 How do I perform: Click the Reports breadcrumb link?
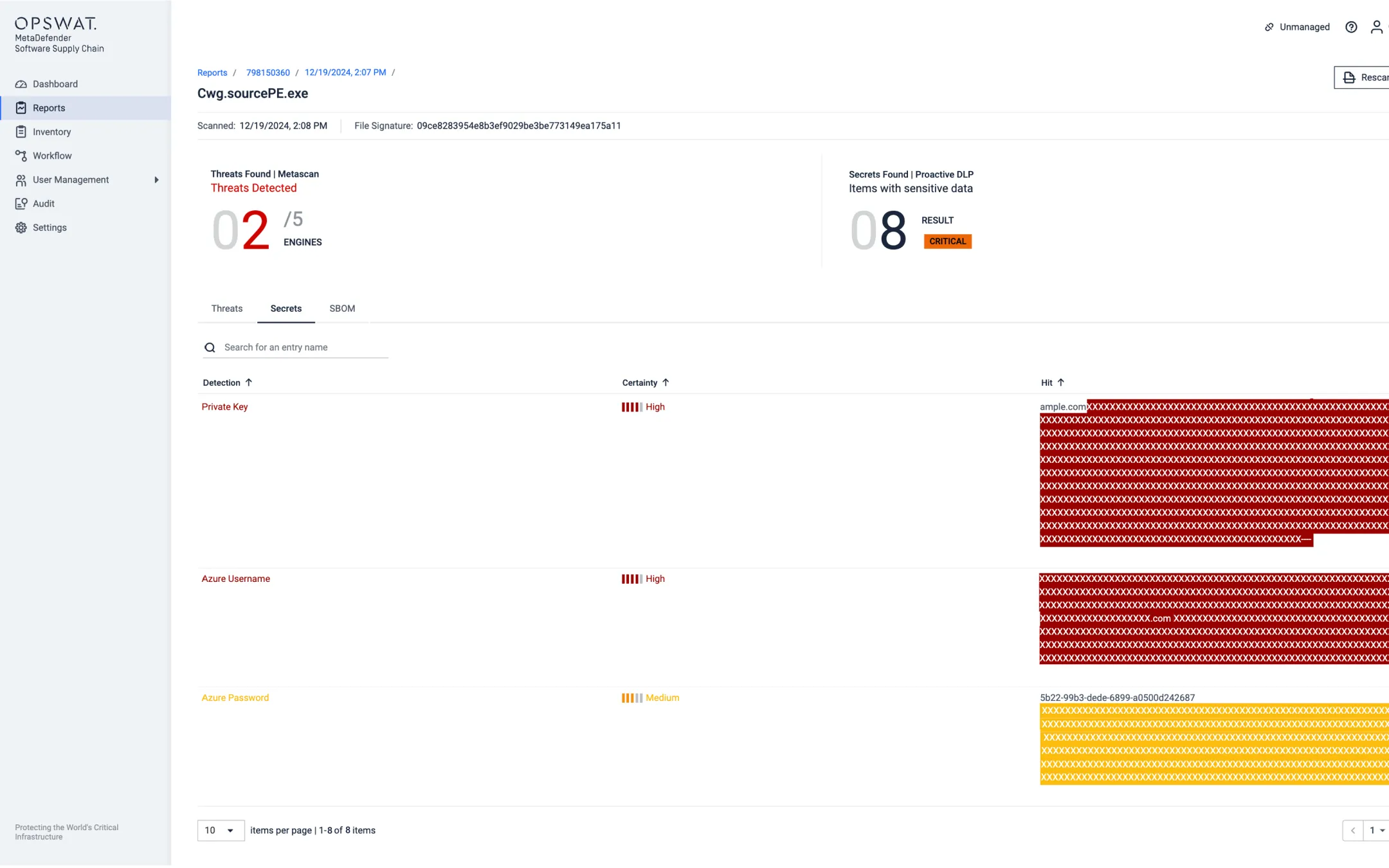coord(212,73)
